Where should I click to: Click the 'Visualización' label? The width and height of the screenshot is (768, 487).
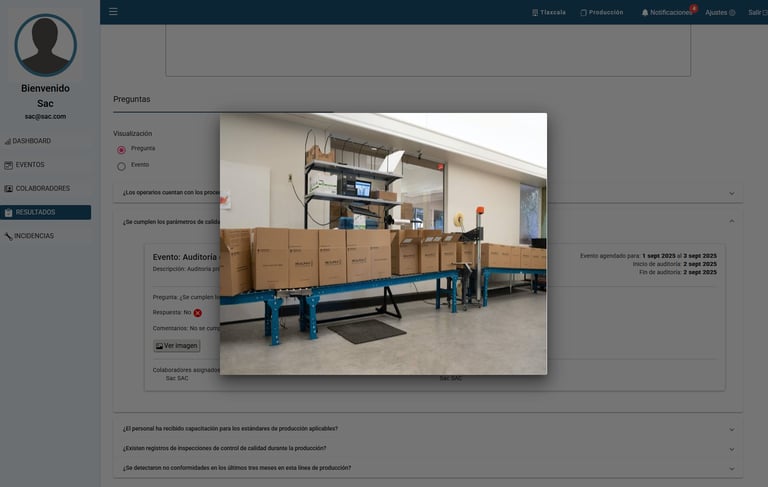pyautogui.click(x=133, y=133)
